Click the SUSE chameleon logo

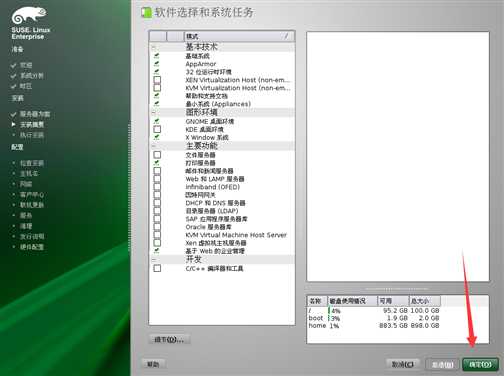(29, 16)
